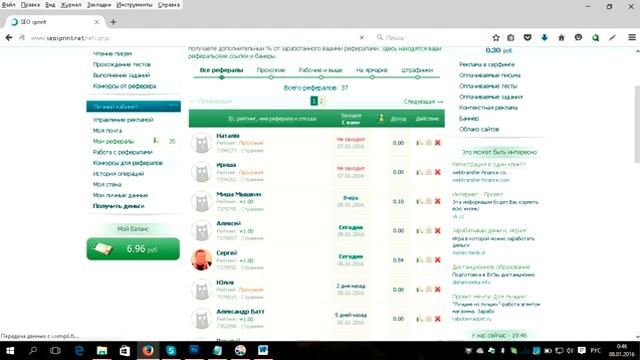Click the РУС language indicator in tray

(596, 350)
